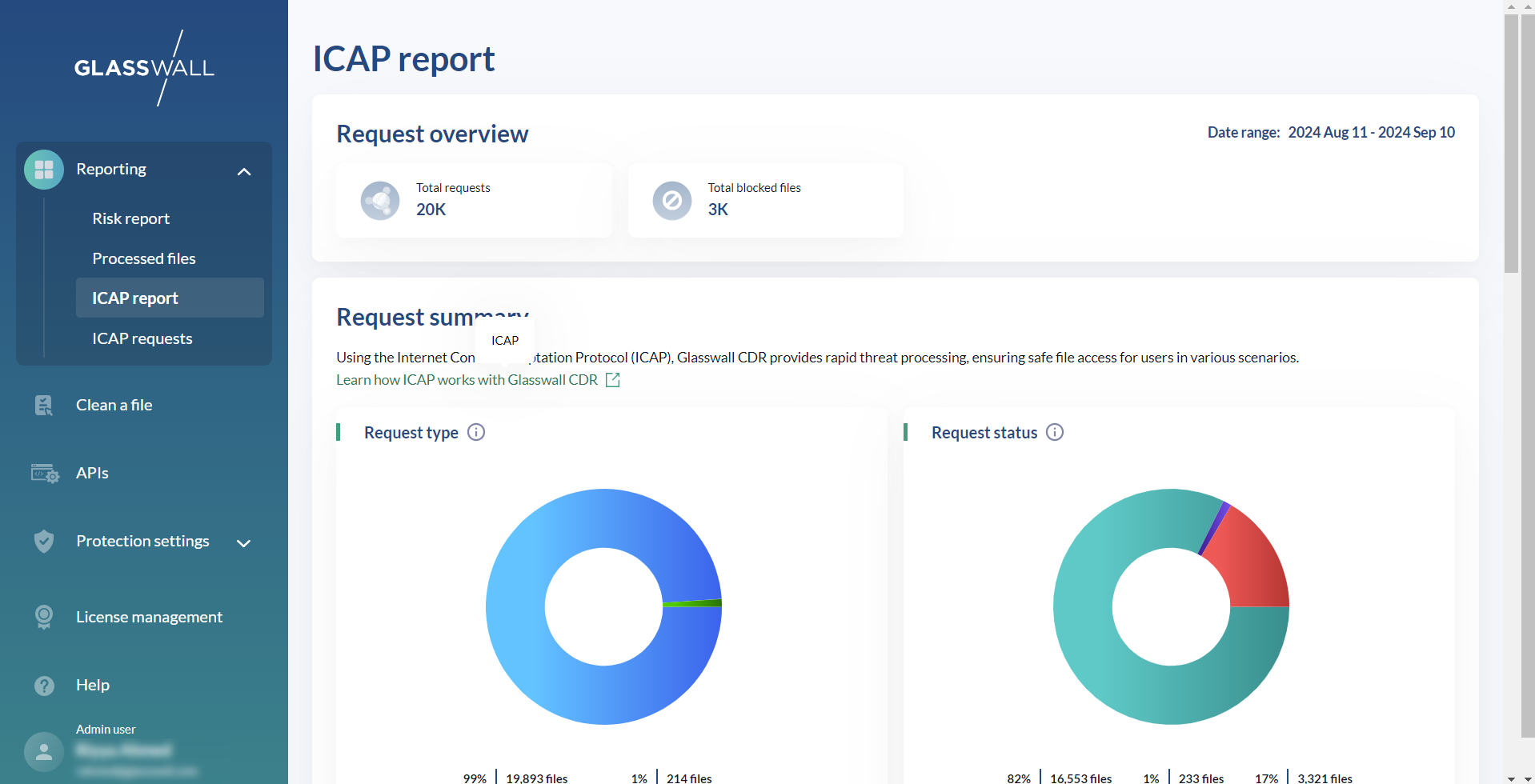
Task: Click the Date range value
Action: [x=1372, y=132]
